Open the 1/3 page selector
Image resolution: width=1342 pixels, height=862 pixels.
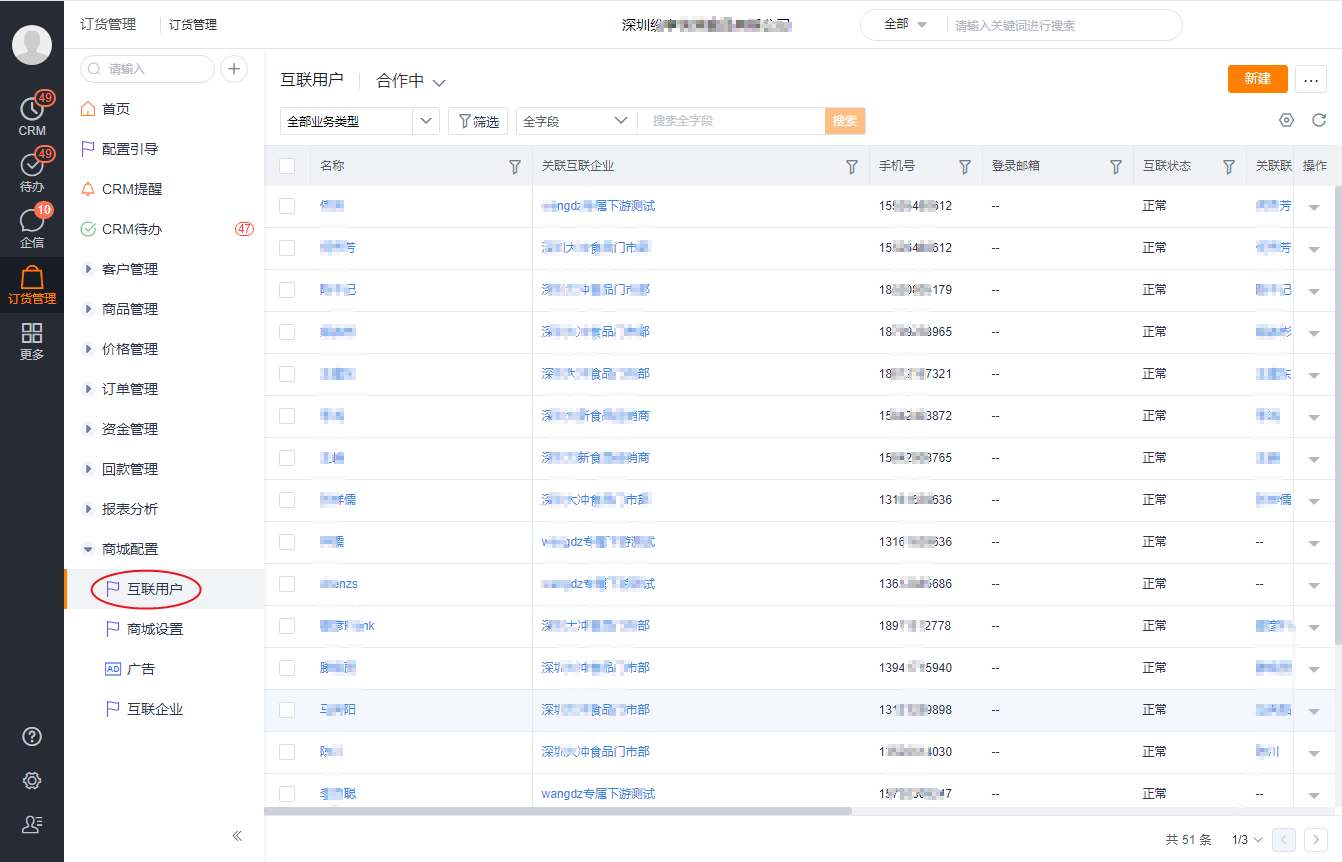1247,840
